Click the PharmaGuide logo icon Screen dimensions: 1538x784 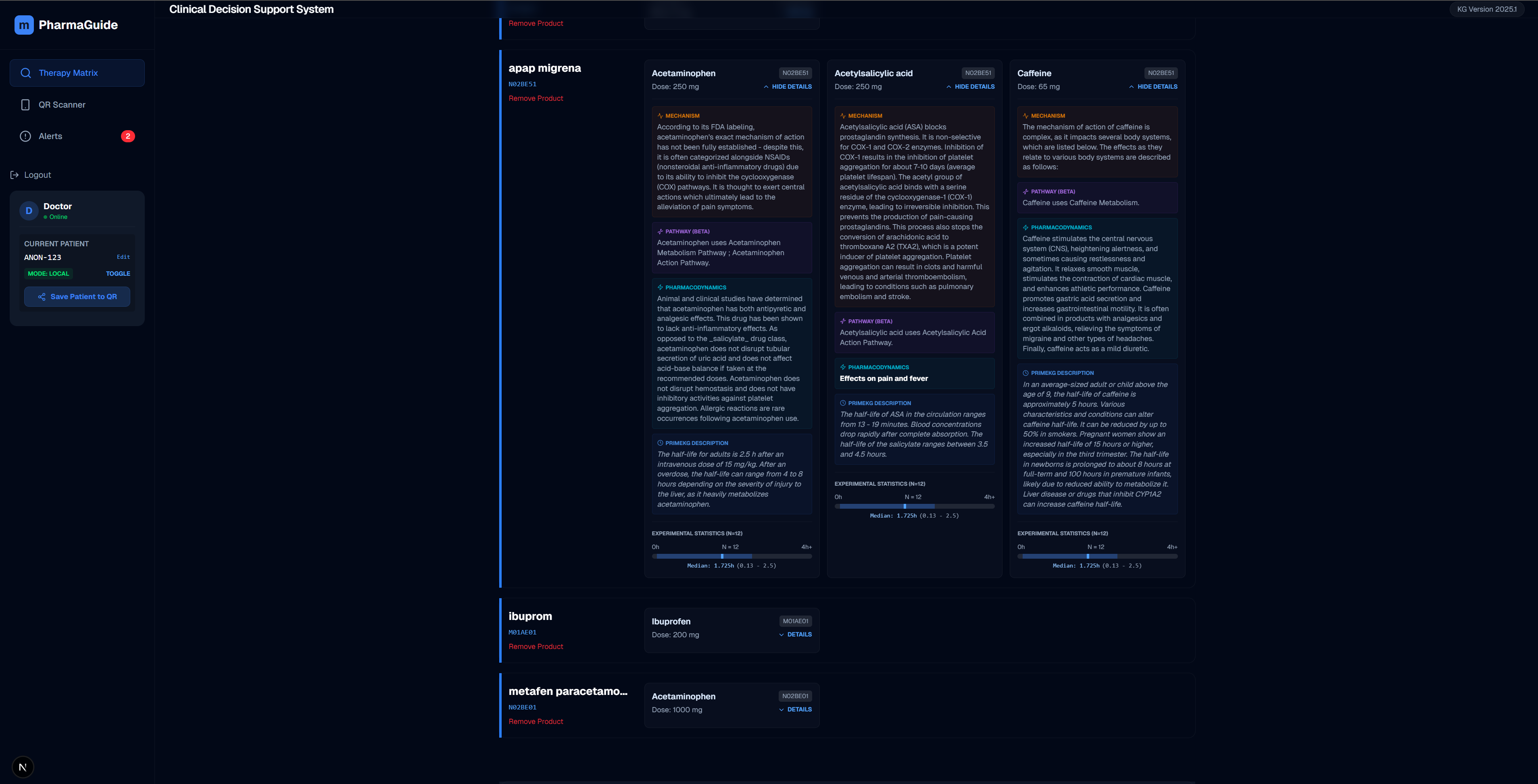pyautogui.click(x=24, y=25)
